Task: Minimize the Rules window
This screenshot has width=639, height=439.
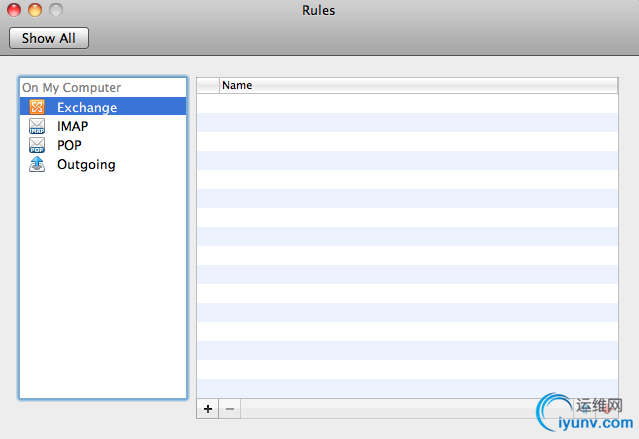Action: point(35,10)
